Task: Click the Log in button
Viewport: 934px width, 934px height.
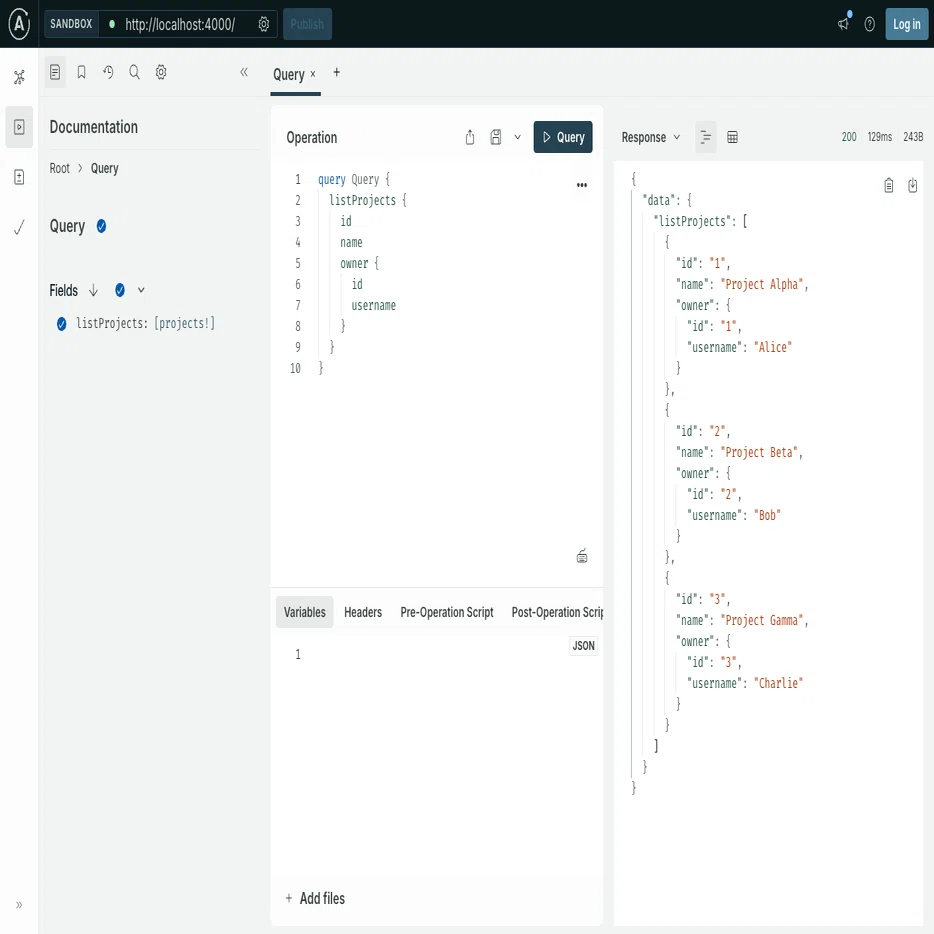Action: 907,24
